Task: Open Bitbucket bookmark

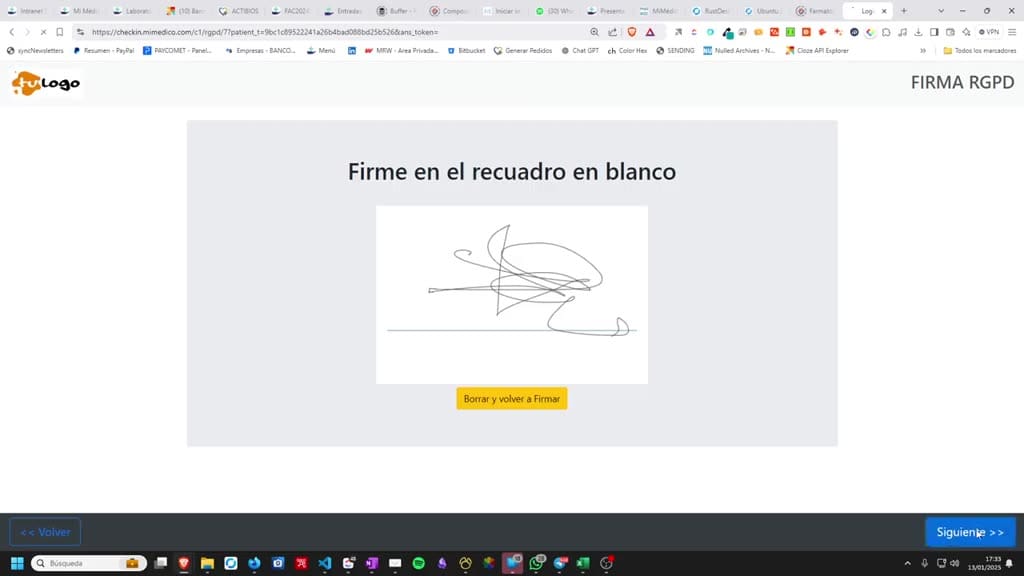Action: point(466,50)
